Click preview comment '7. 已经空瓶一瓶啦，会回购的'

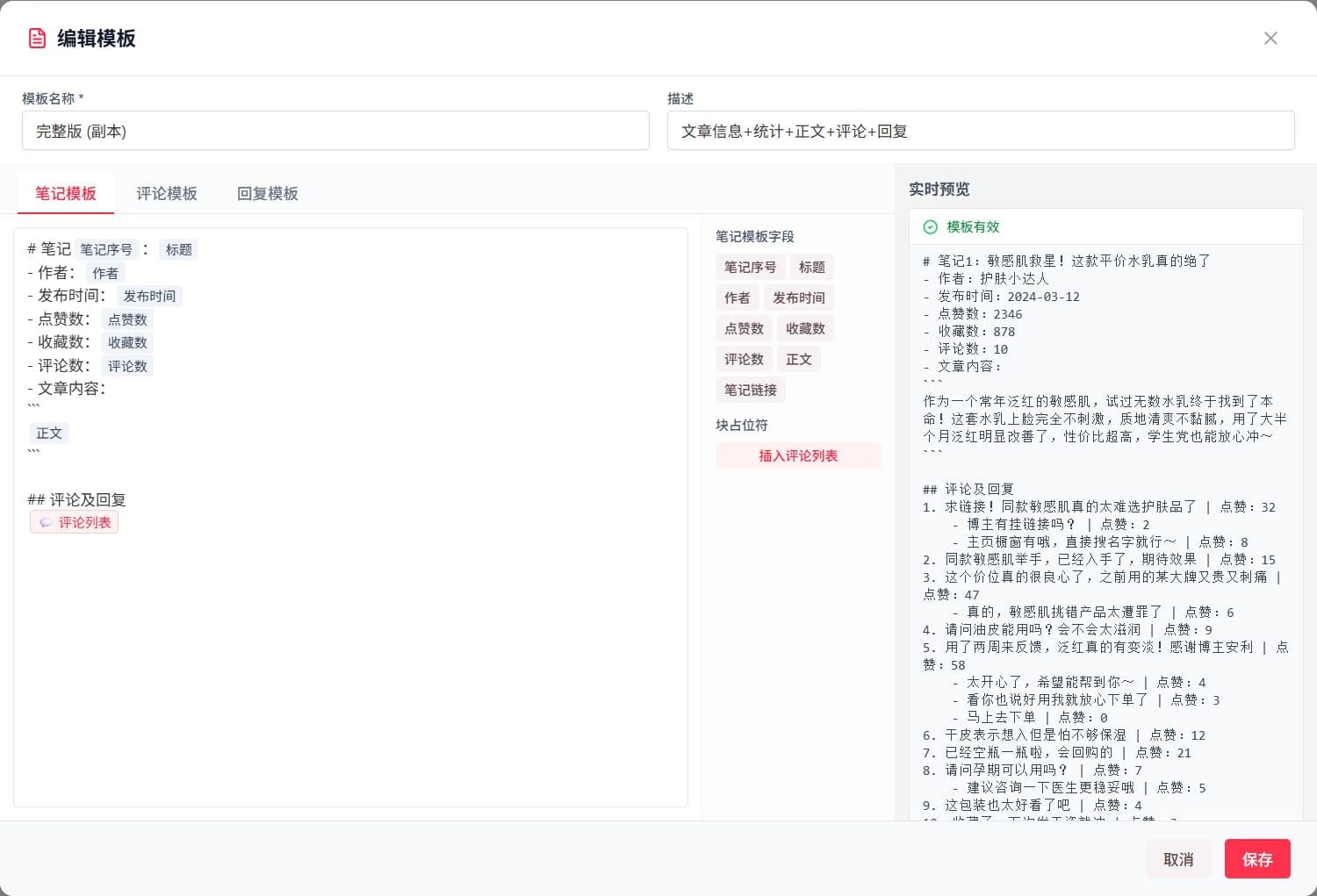pos(1018,752)
